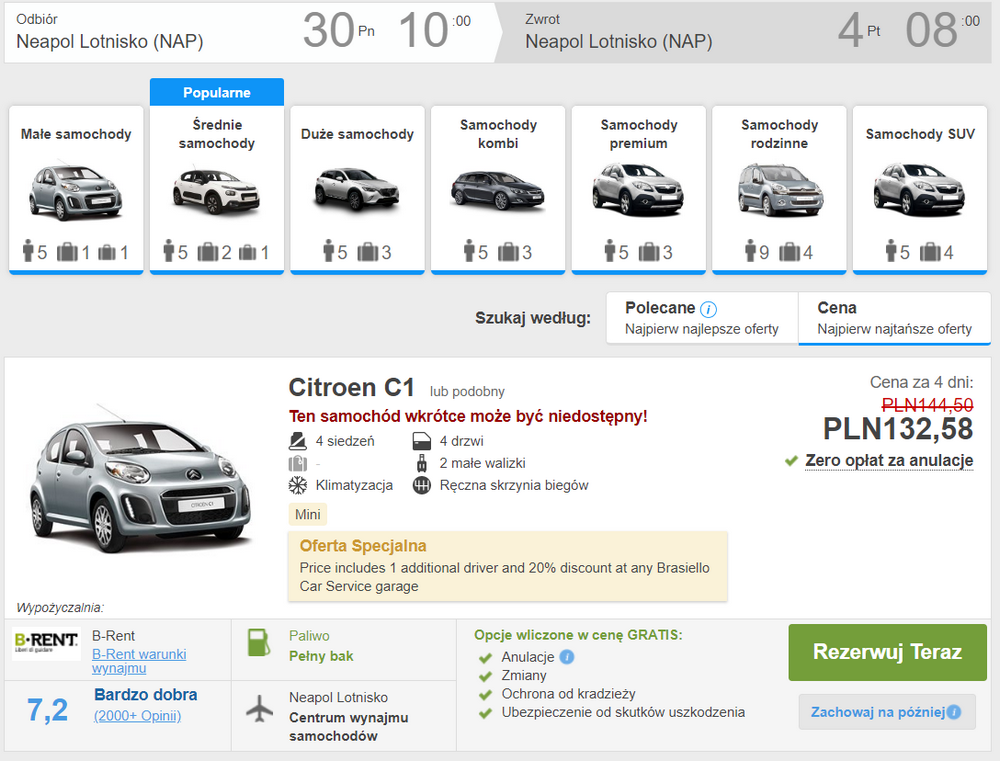This screenshot has height=761, width=1000.
Task: Click the snowflake Klimatyzacja icon
Action: click(298, 485)
